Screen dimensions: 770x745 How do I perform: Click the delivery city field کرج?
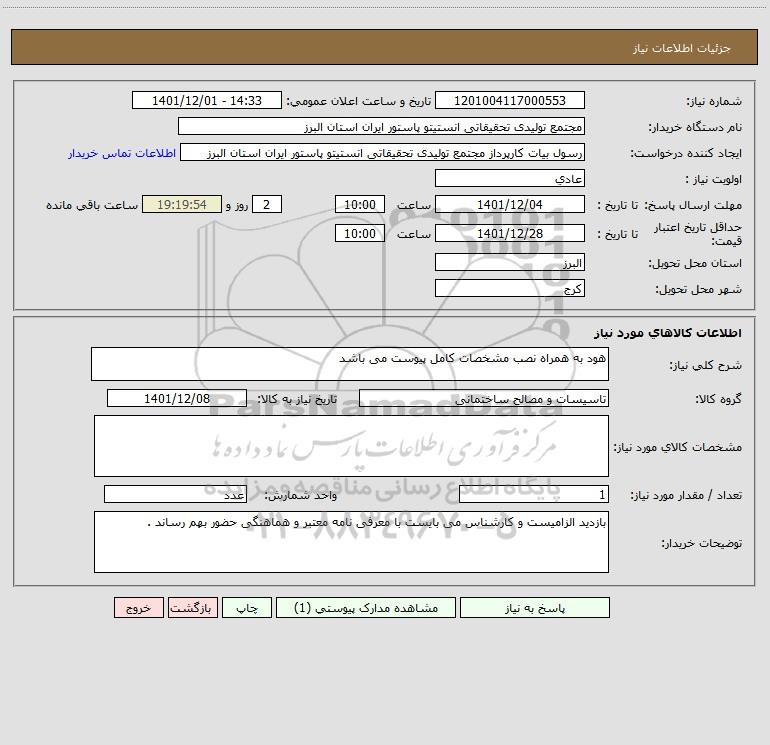(x=510, y=288)
